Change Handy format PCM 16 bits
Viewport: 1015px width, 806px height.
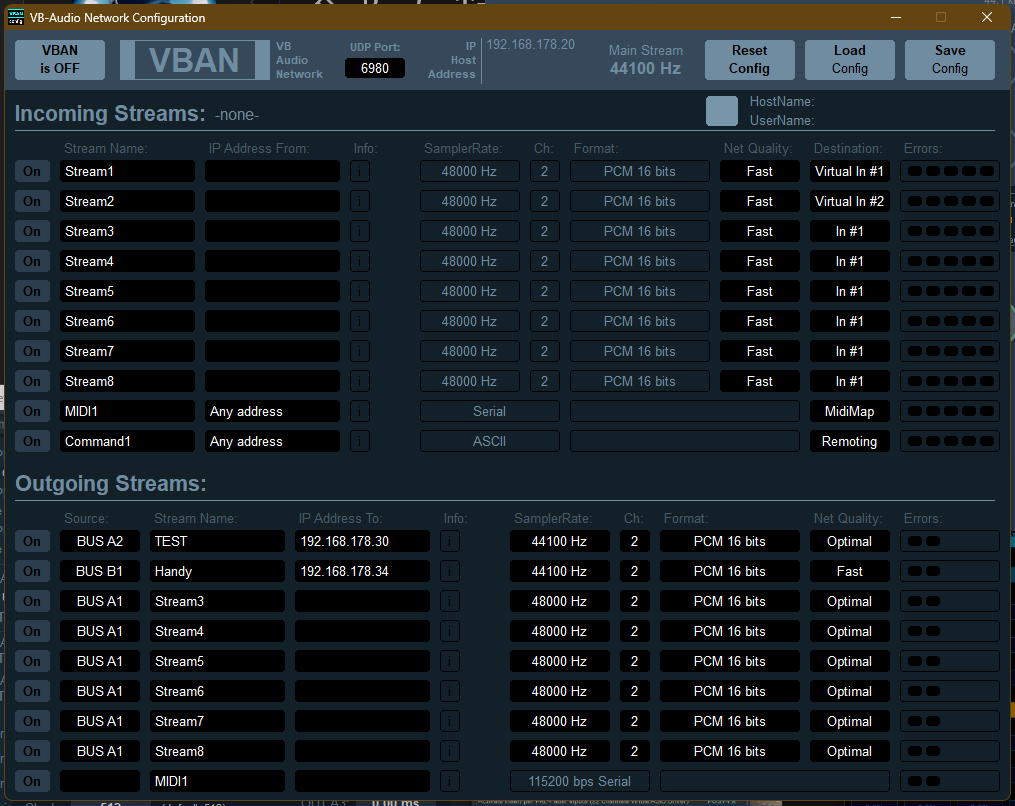[730, 571]
